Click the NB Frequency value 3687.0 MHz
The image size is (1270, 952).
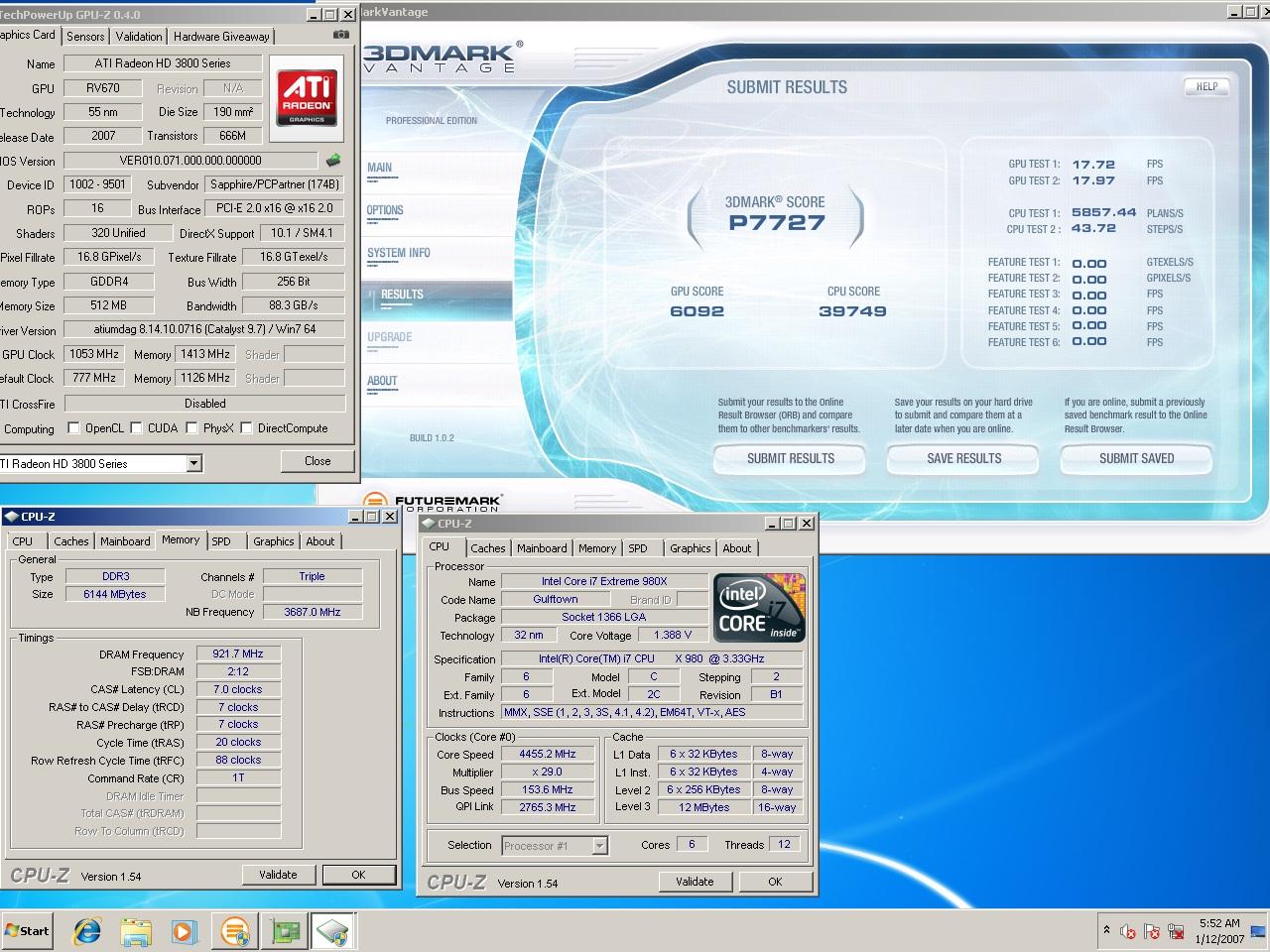(313, 612)
